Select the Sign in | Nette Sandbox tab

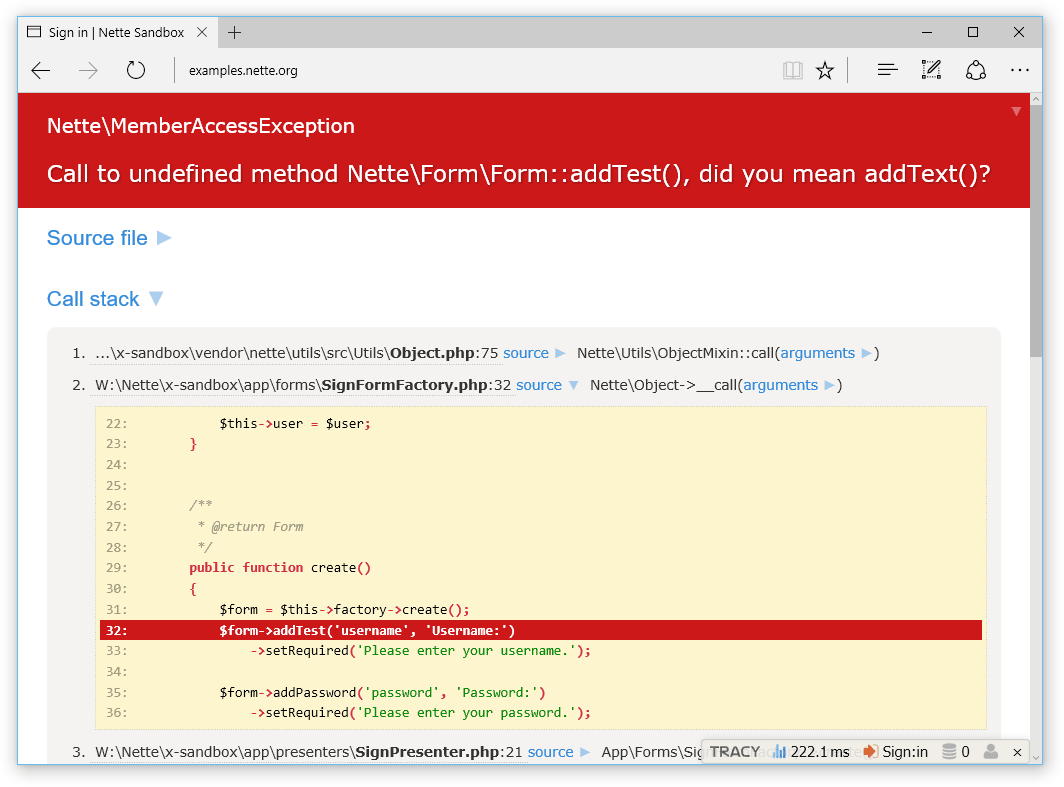[118, 33]
